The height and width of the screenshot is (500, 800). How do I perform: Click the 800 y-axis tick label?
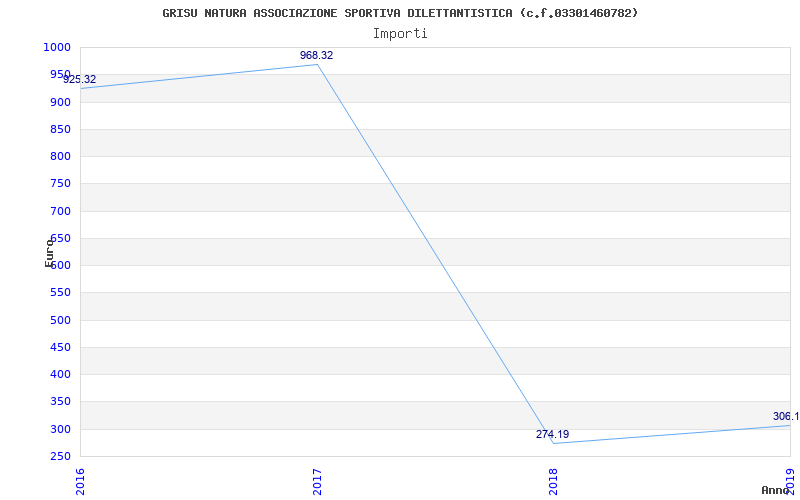pyautogui.click(x=60, y=157)
